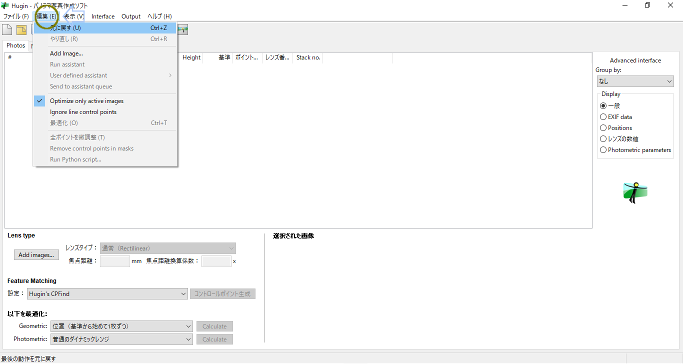The image size is (683, 364).
Task: Click the 基準 column header
Action: pyautogui.click(x=223, y=57)
